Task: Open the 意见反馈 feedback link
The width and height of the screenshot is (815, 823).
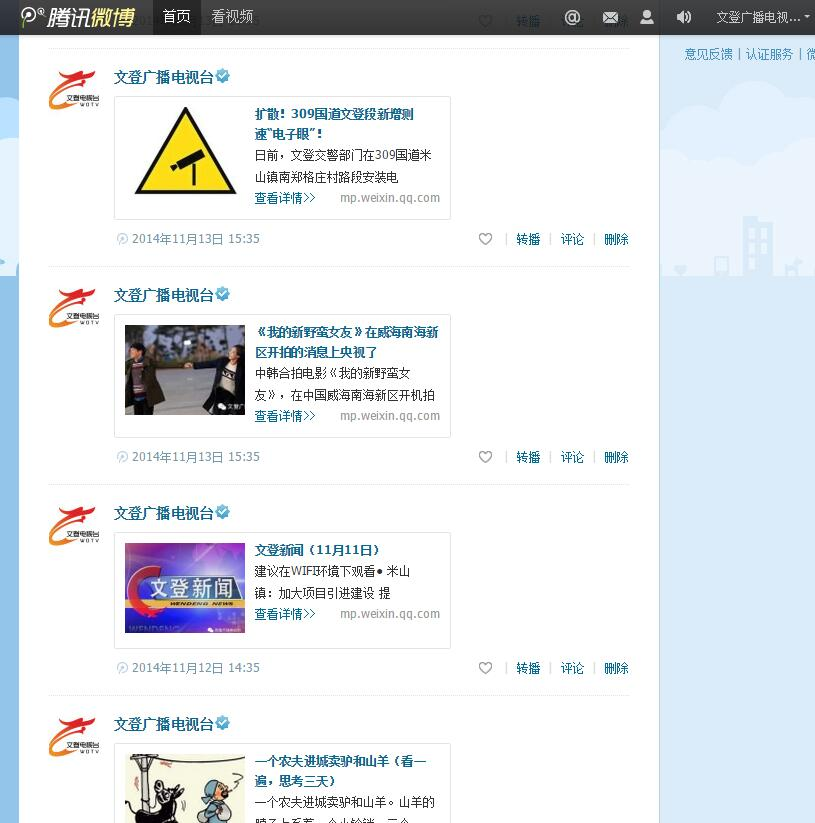Action: tap(708, 54)
